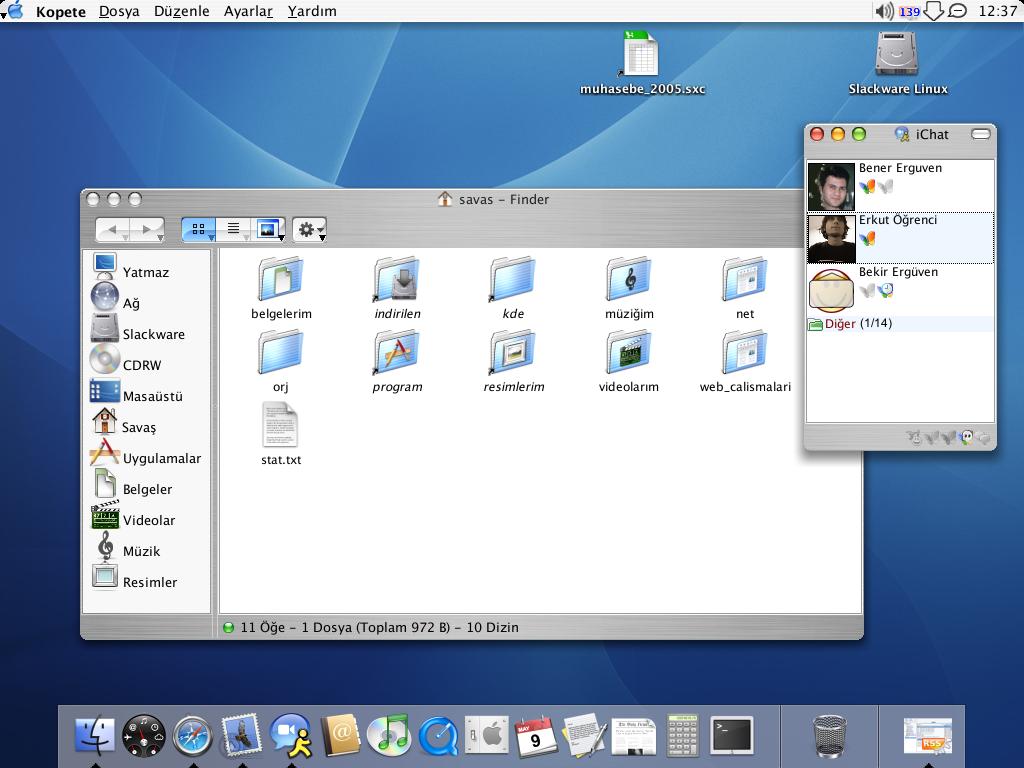1024x768 pixels.
Task: Click the chat bubble menu bar icon
Action: click(x=957, y=11)
